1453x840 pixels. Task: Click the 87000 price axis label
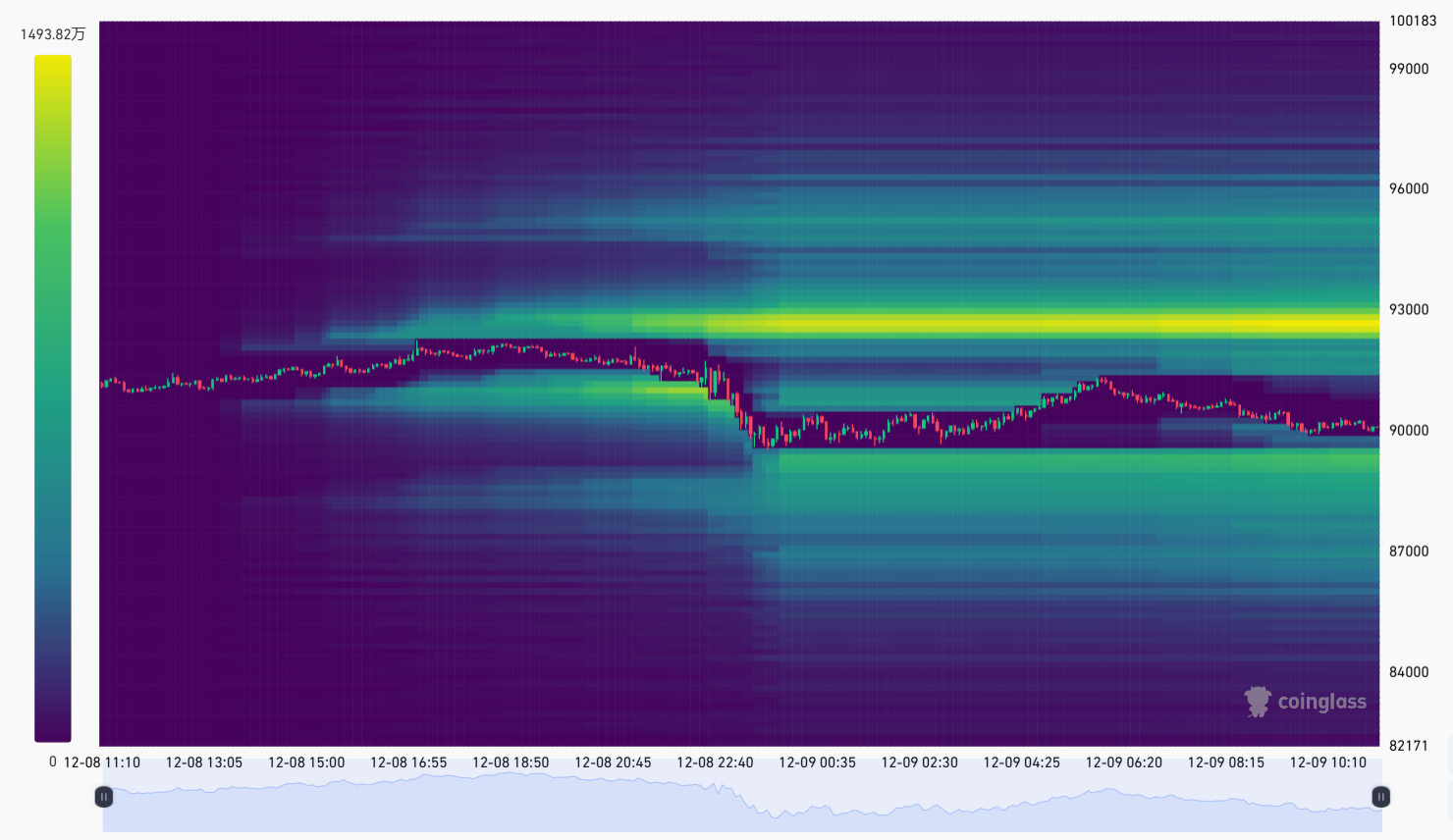coord(1409,551)
